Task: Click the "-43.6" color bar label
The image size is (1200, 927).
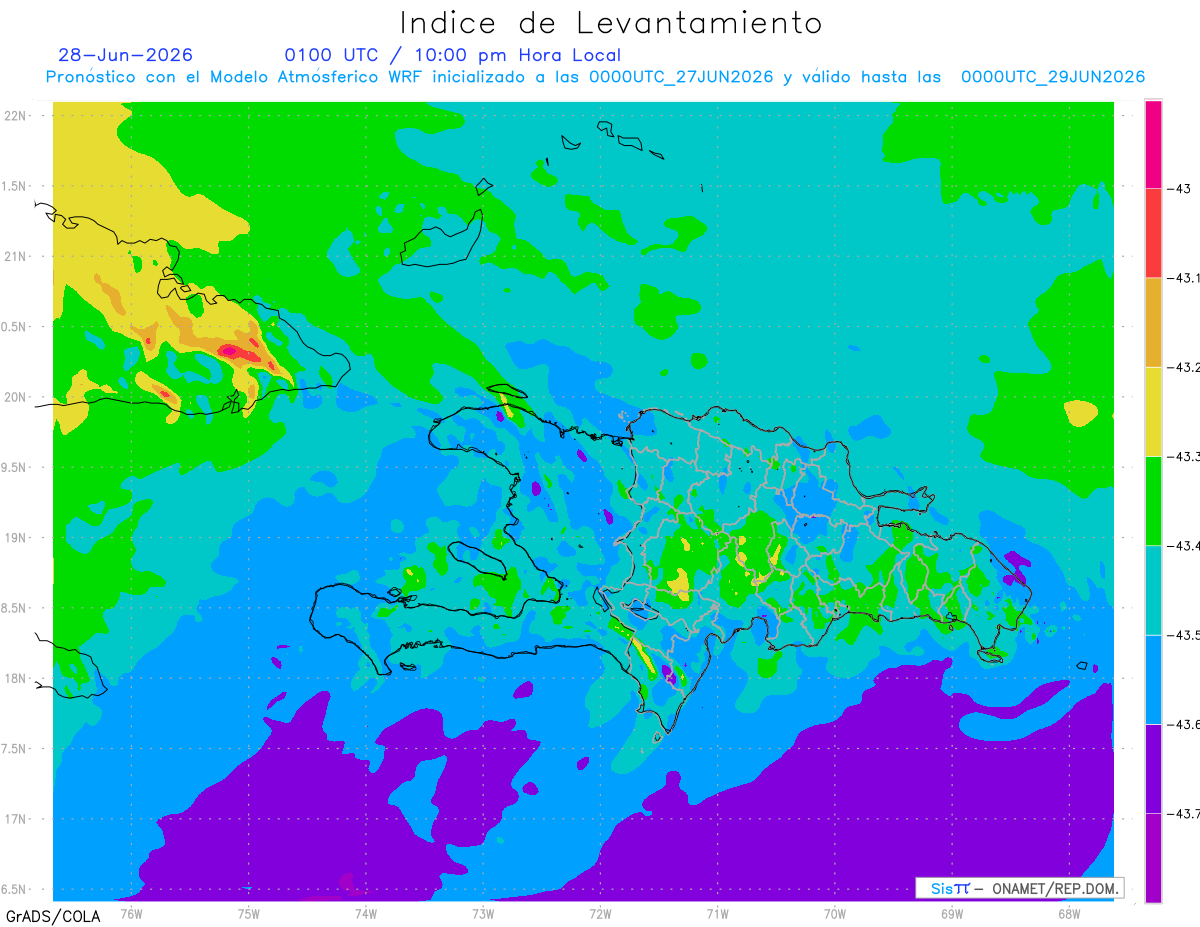Action: (1184, 724)
